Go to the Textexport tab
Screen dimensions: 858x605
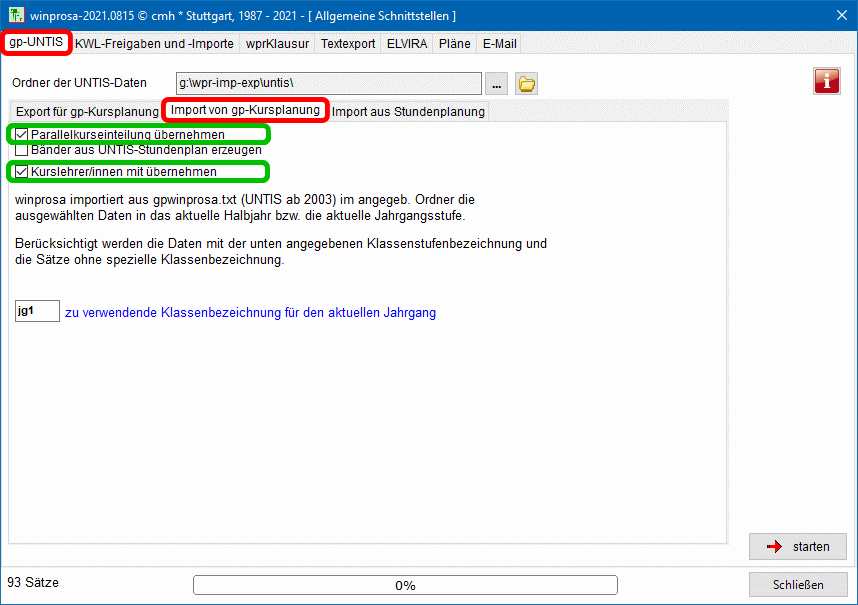coord(347,44)
